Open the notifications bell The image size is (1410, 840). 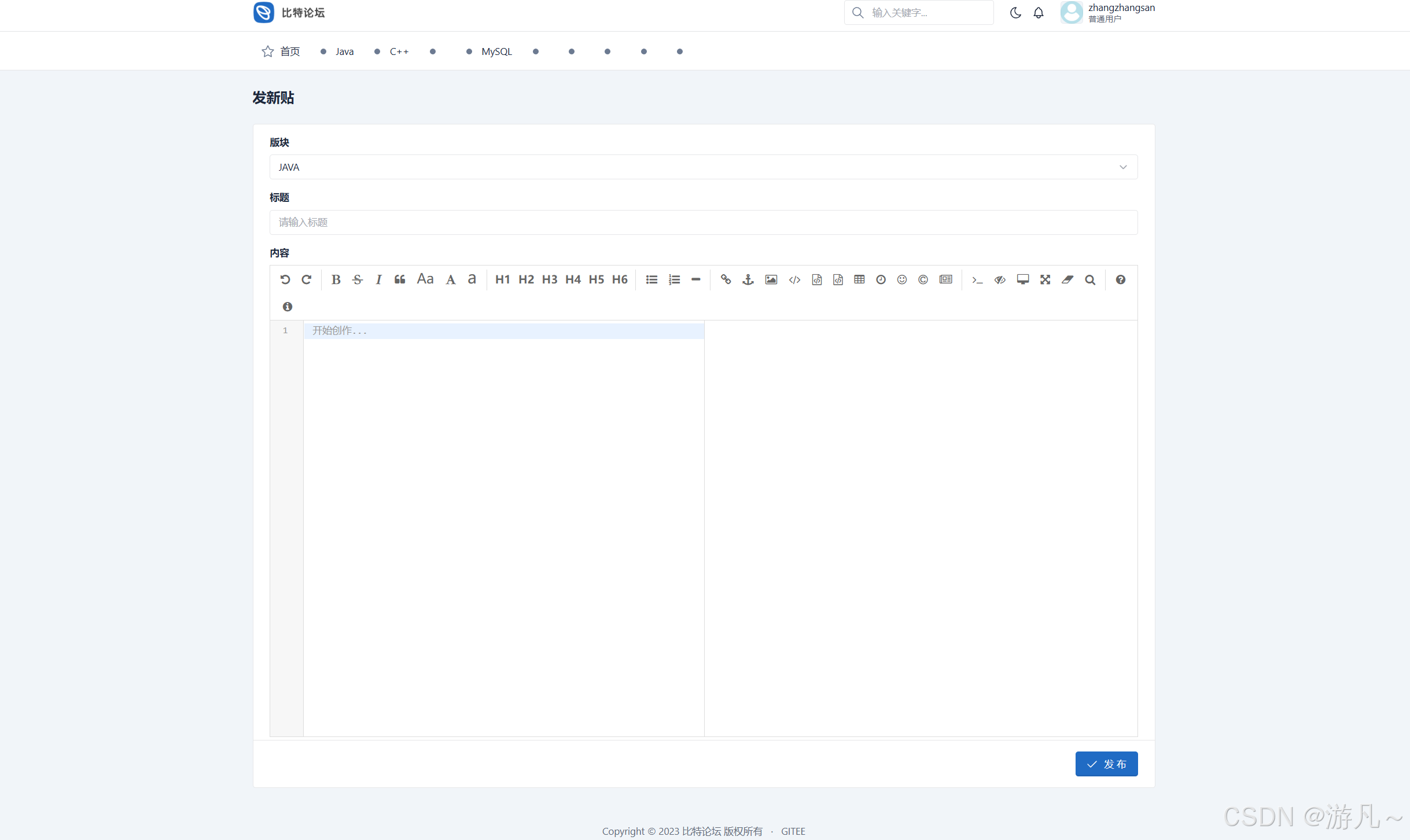(1039, 13)
